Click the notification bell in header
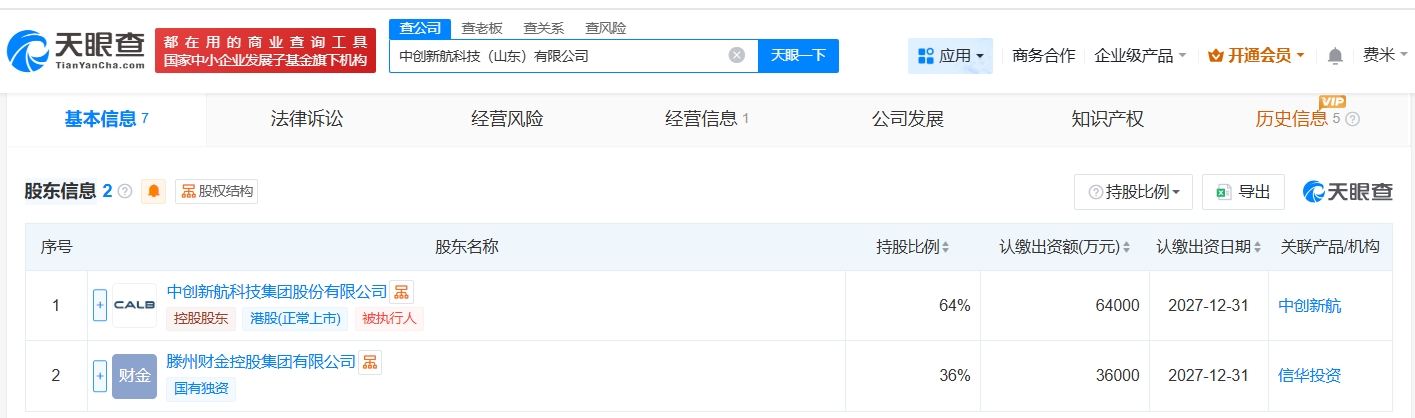 tap(1335, 56)
